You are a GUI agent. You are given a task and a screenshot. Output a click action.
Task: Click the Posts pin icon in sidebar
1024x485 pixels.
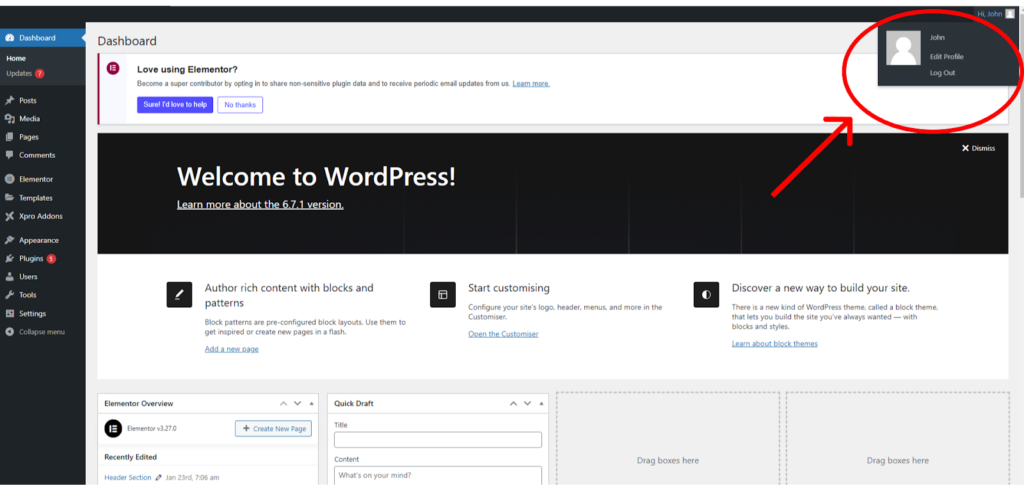click(9, 101)
